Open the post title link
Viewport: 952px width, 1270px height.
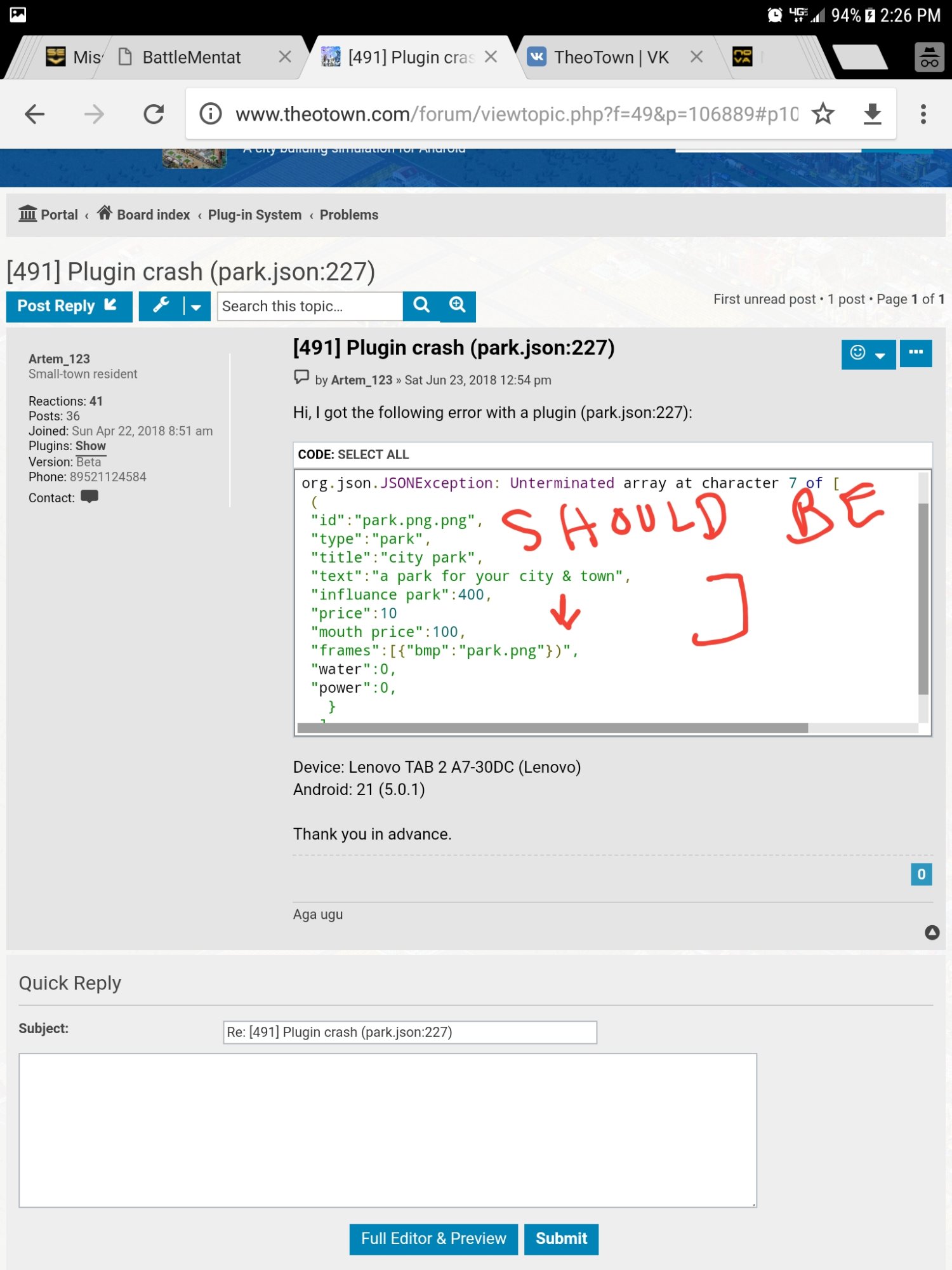(454, 348)
